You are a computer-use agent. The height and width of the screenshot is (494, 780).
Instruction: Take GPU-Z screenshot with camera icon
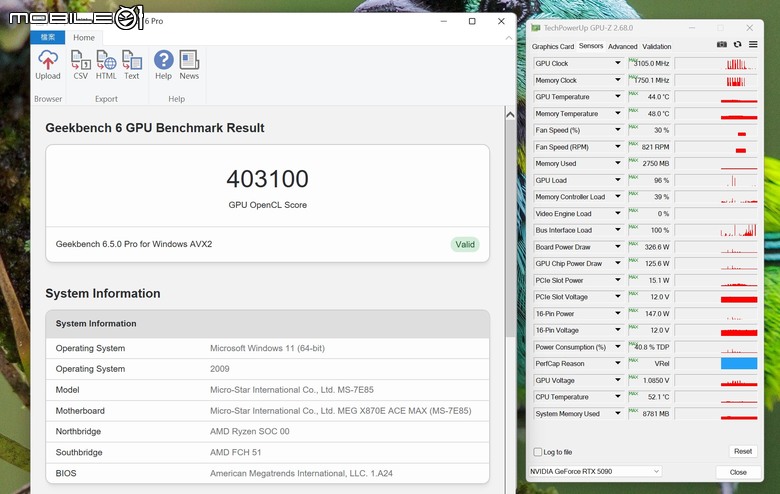click(x=722, y=44)
